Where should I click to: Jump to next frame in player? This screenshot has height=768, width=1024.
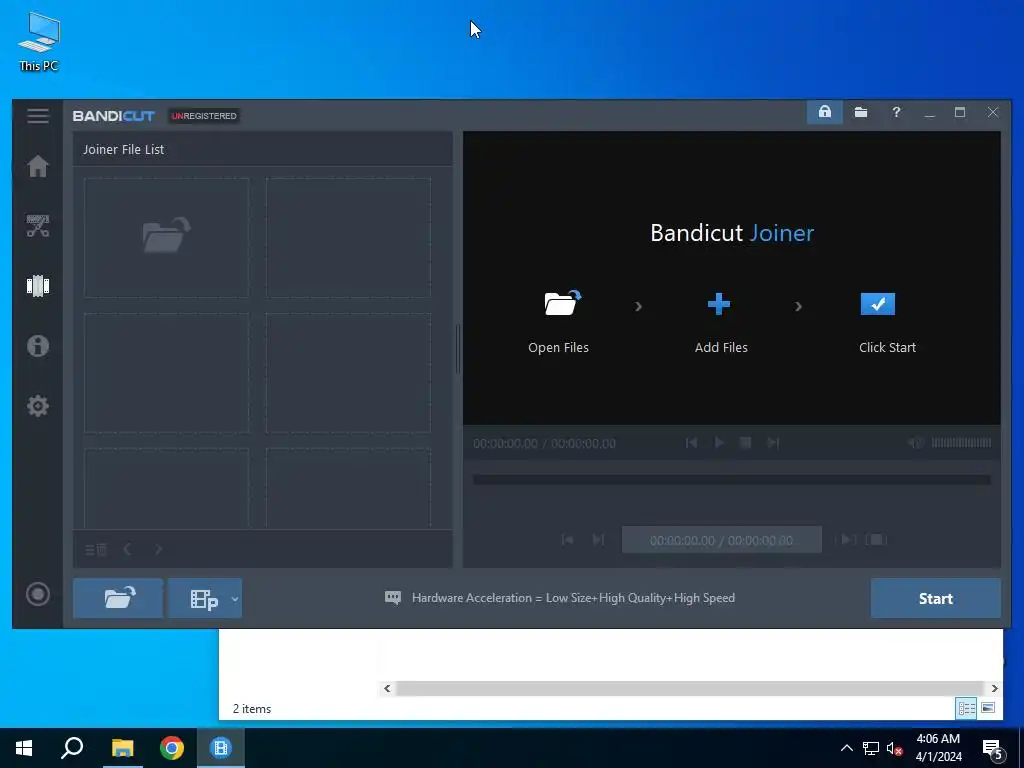pyautogui.click(x=773, y=443)
